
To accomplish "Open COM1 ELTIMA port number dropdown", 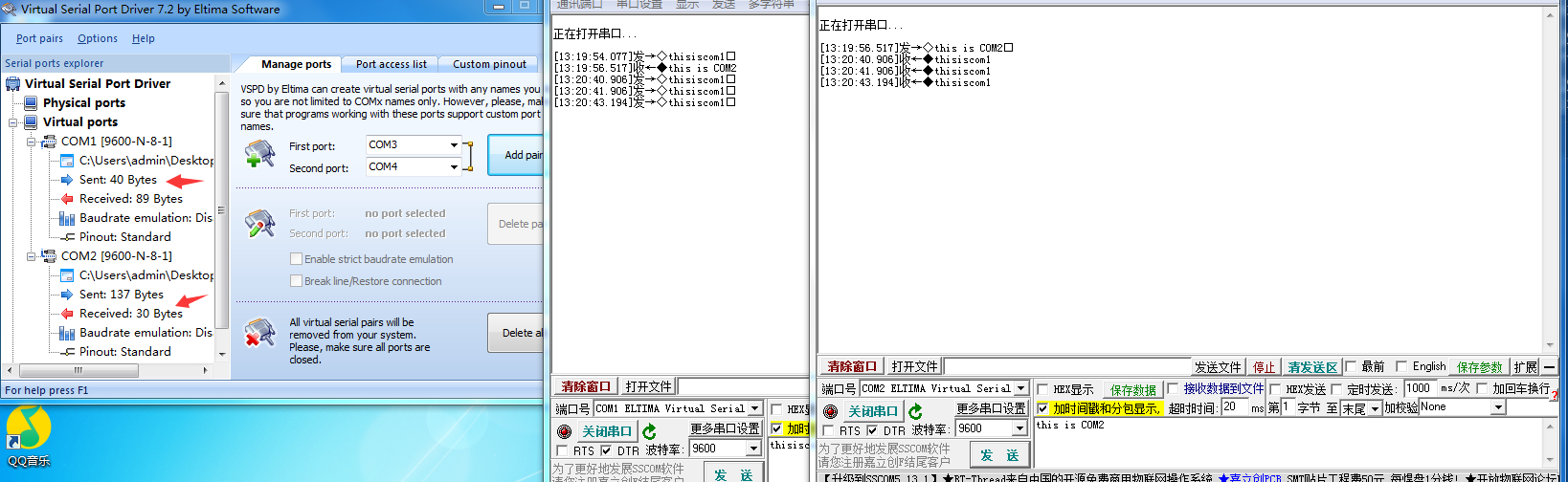I will (755, 408).
